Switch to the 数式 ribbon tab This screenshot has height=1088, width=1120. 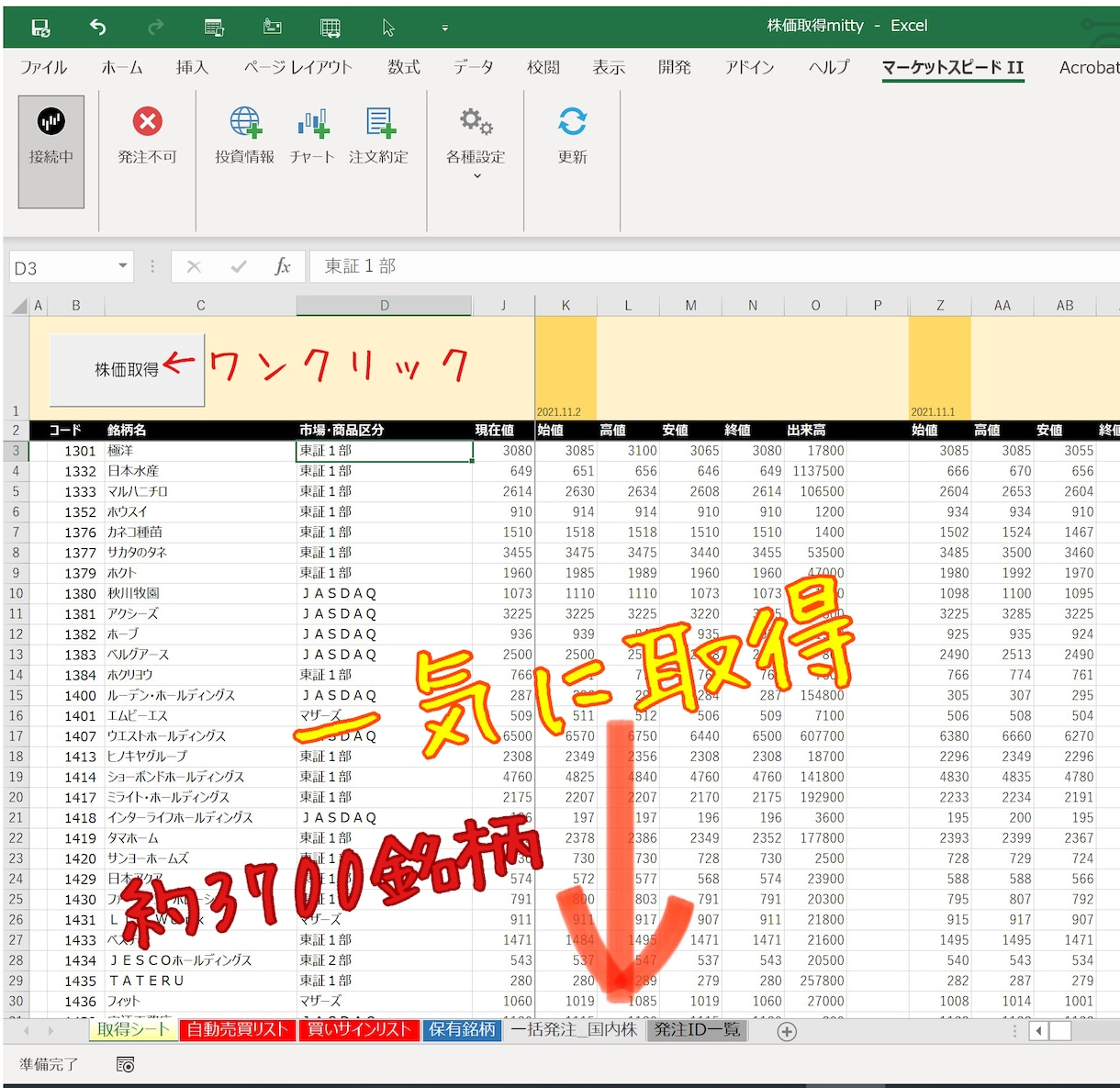point(403,67)
